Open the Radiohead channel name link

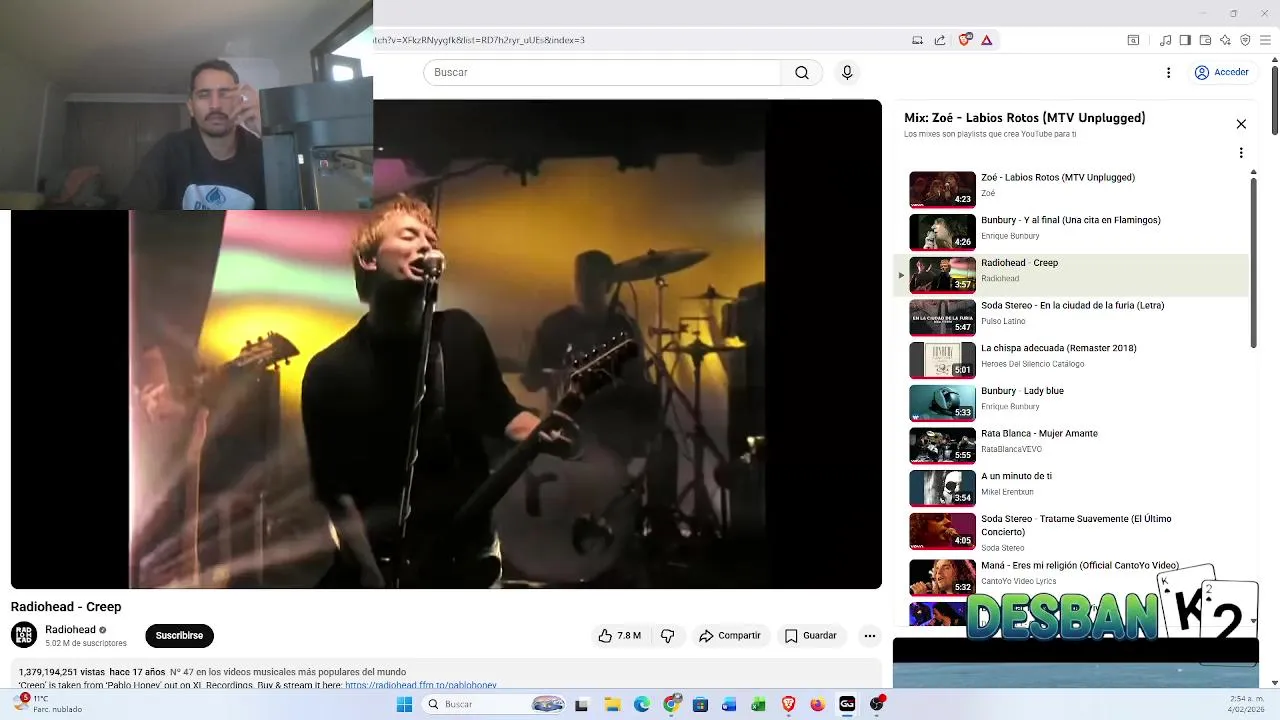click(70, 630)
